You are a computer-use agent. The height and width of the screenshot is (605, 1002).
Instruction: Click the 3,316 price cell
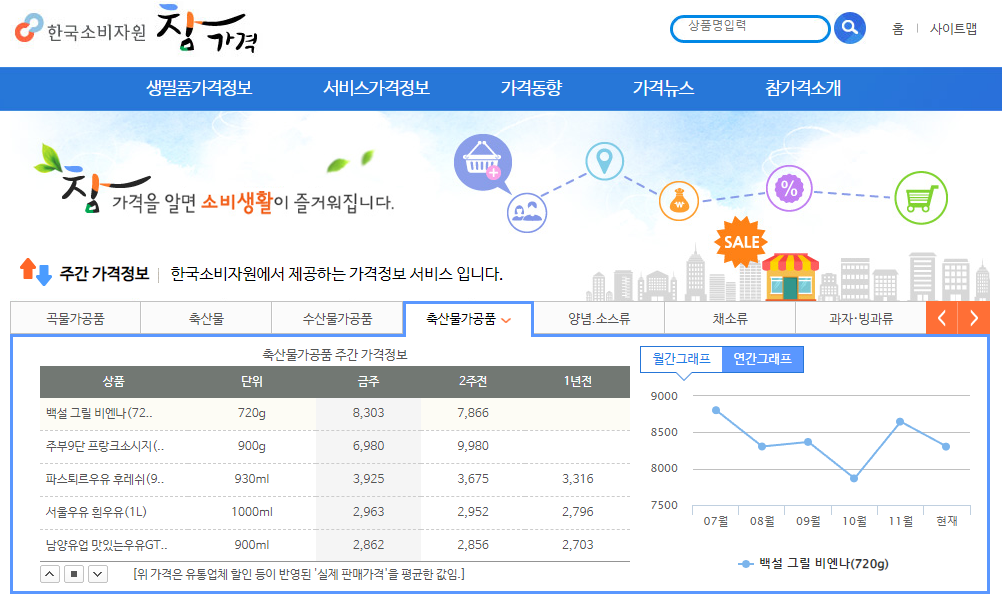578,479
